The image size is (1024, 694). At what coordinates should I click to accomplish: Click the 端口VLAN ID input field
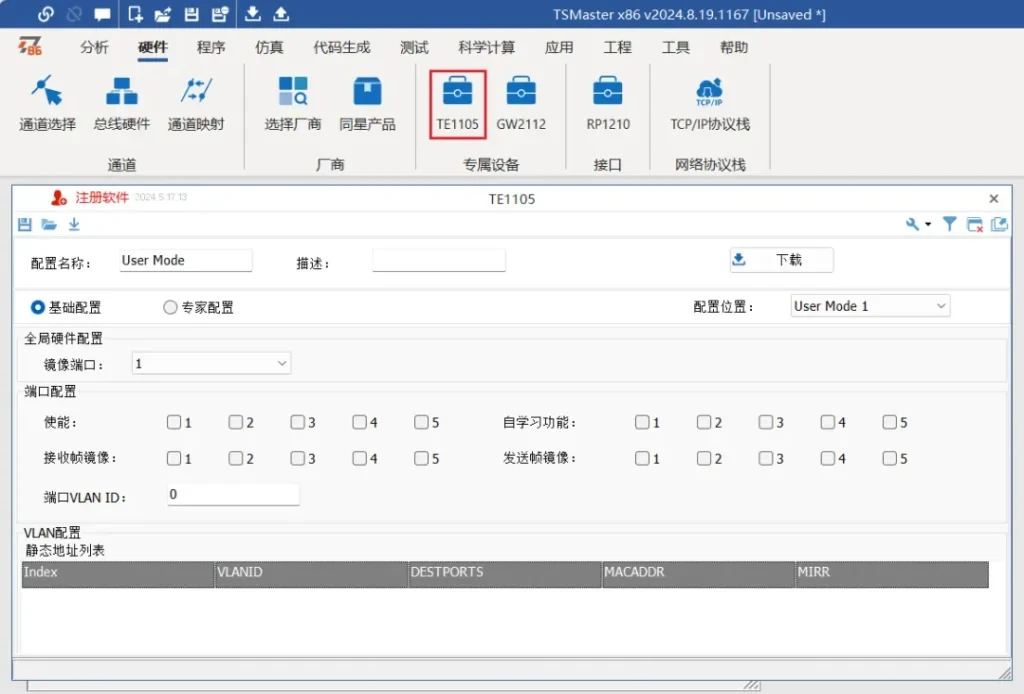tap(233, 495)
